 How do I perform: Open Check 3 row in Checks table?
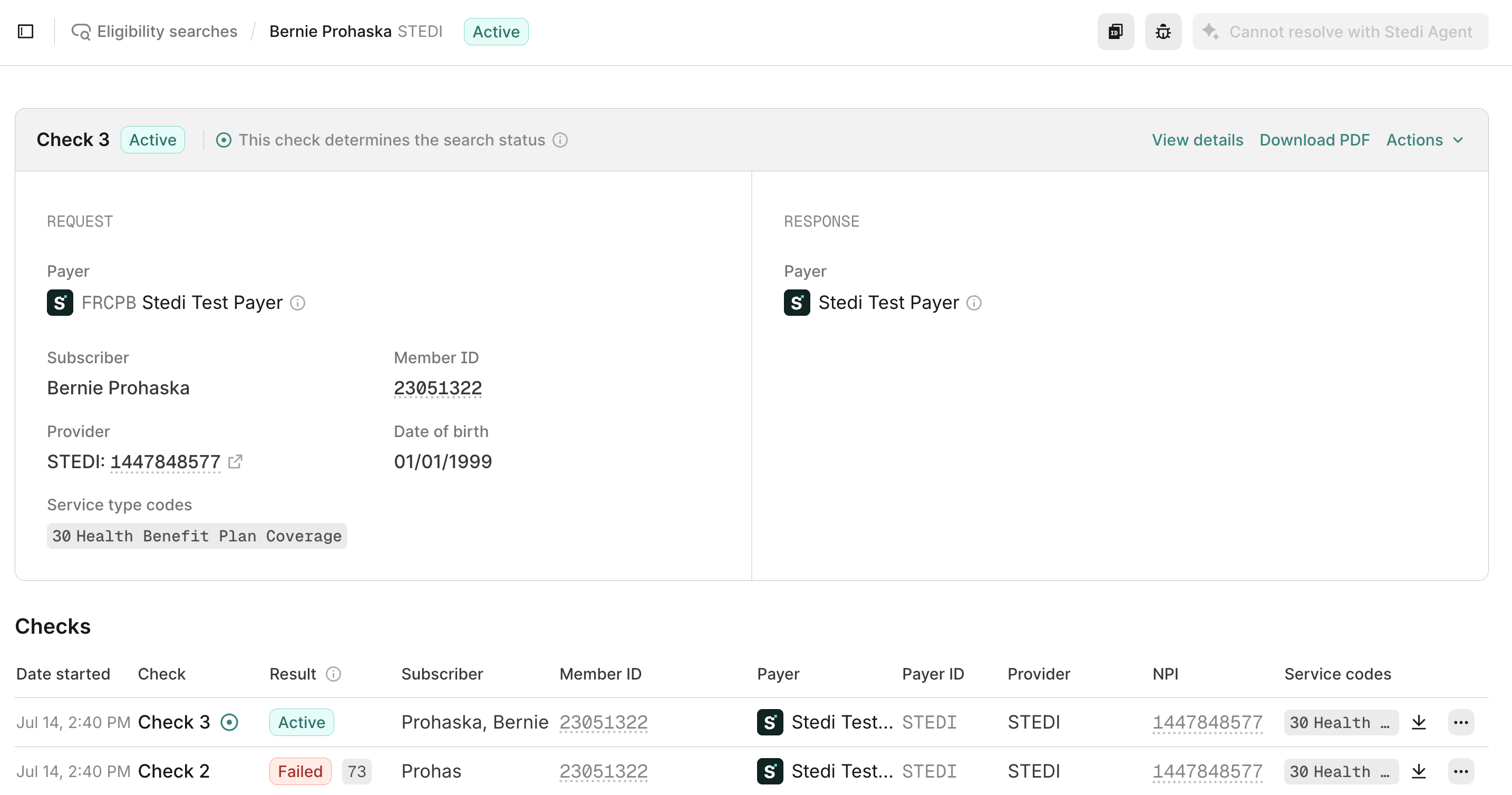[x=751, y=722]
